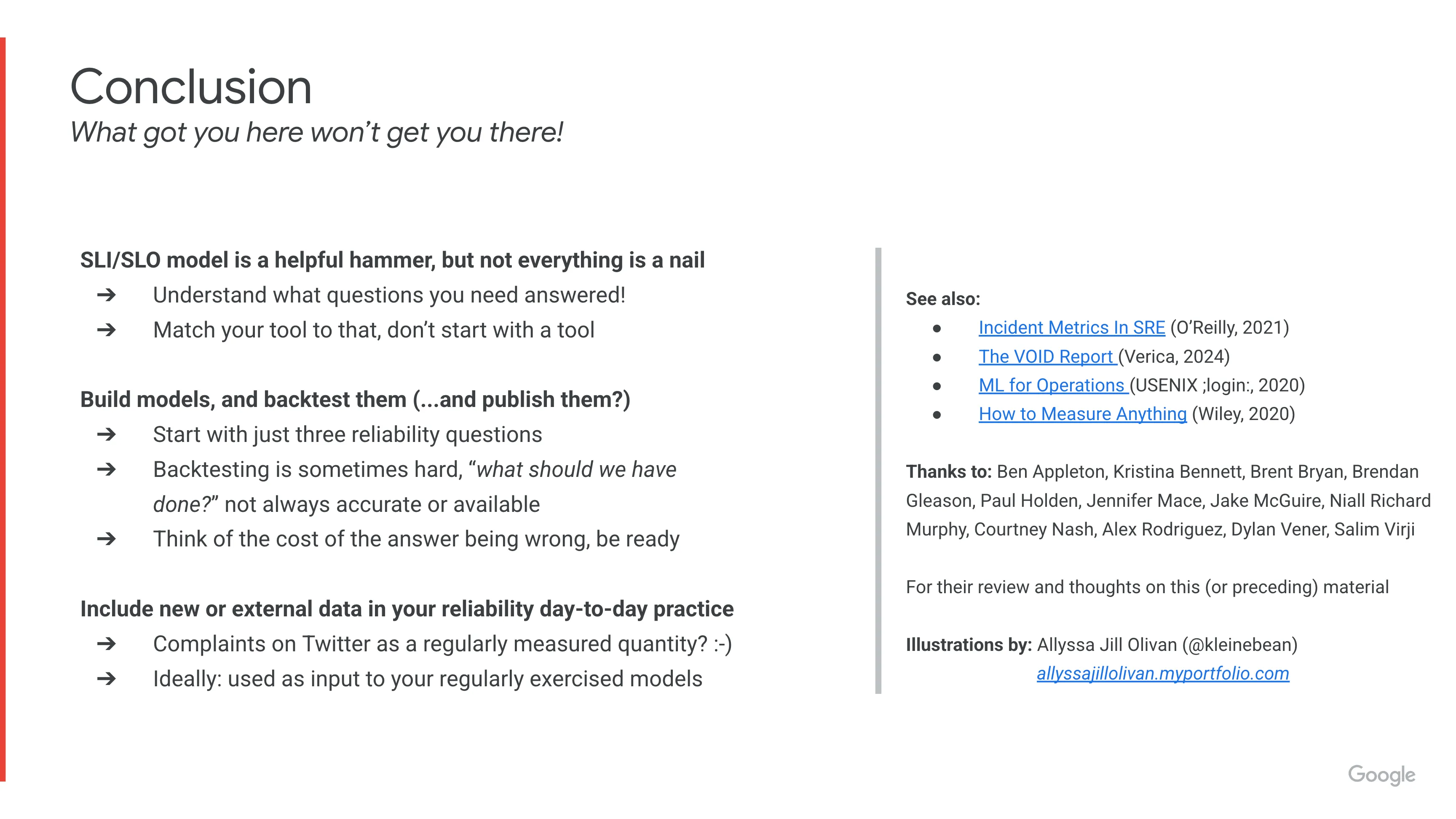This screenshot has height=819, width=1456.
Task: Visit allyssajillolivan.myportfolio.com link
Action: [1163, 674]
